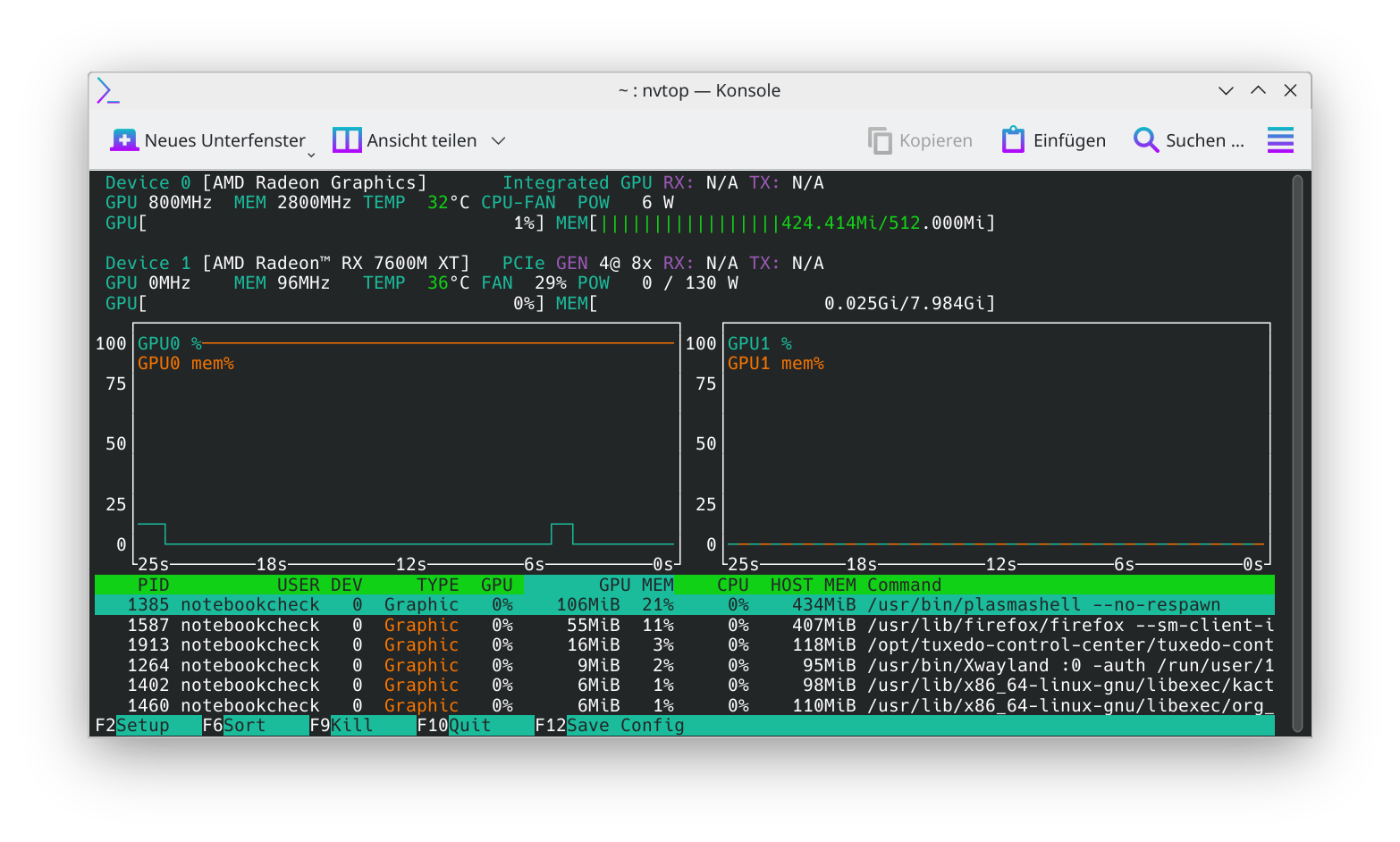Click Device 0 memory bar 424.414Mi/512.000Mi

click(776, 223)
